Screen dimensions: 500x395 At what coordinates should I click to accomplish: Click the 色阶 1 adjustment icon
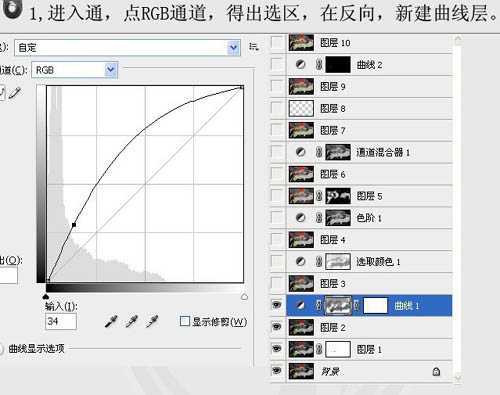point(300,218)
